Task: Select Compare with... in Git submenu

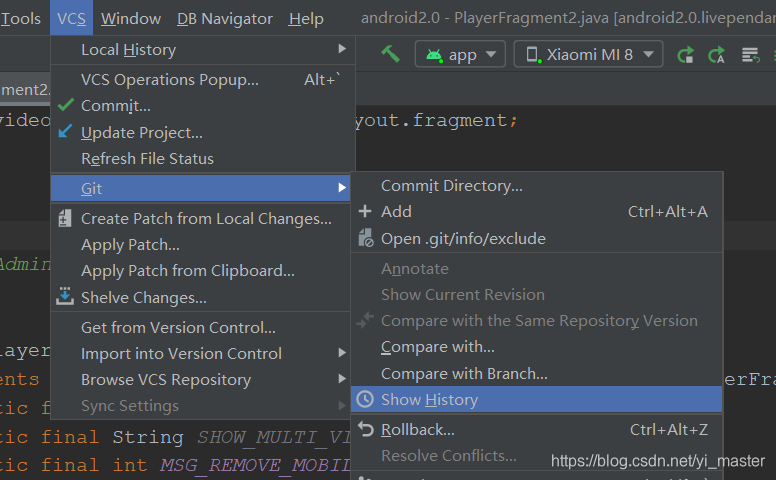Action: tap(536, 347)
